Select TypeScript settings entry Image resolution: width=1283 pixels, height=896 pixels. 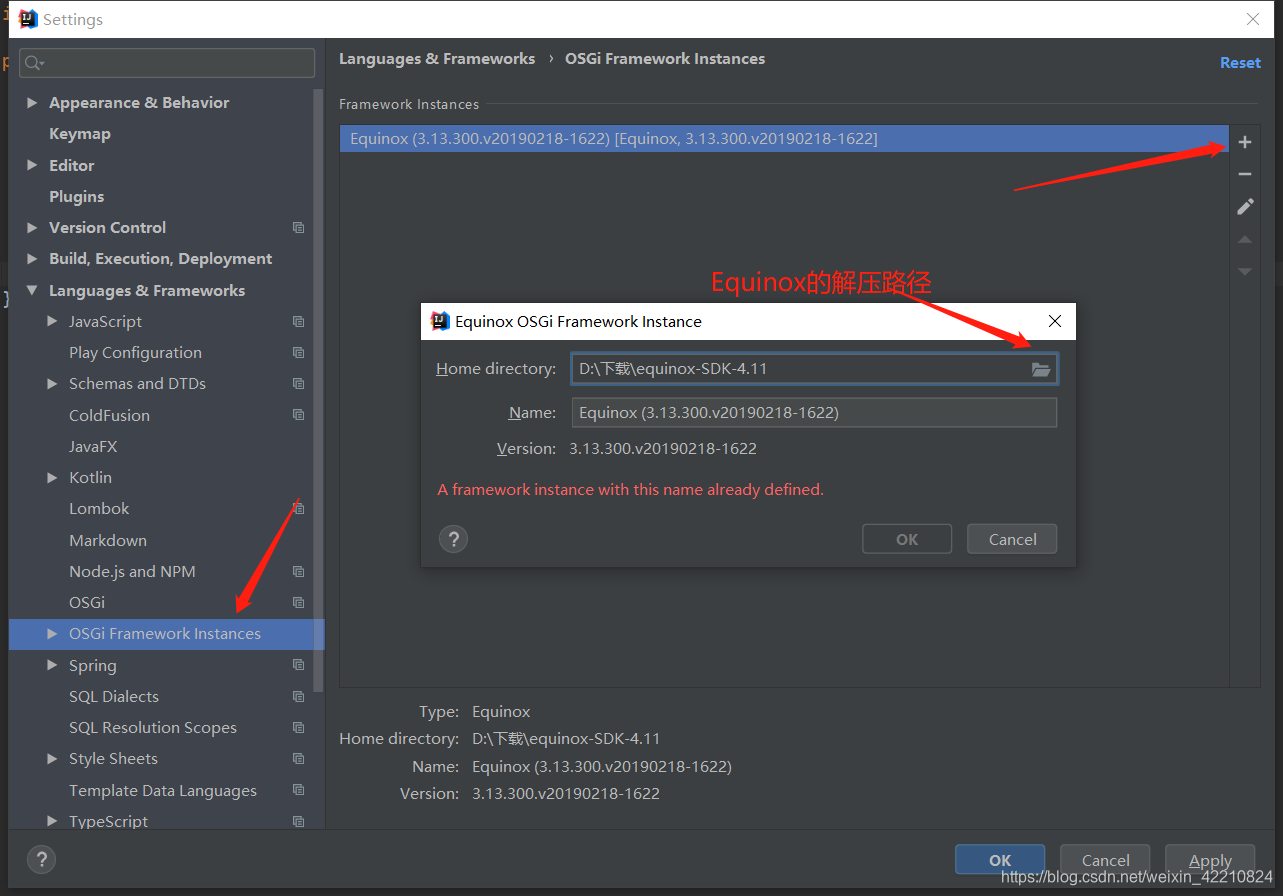[108, 821]
